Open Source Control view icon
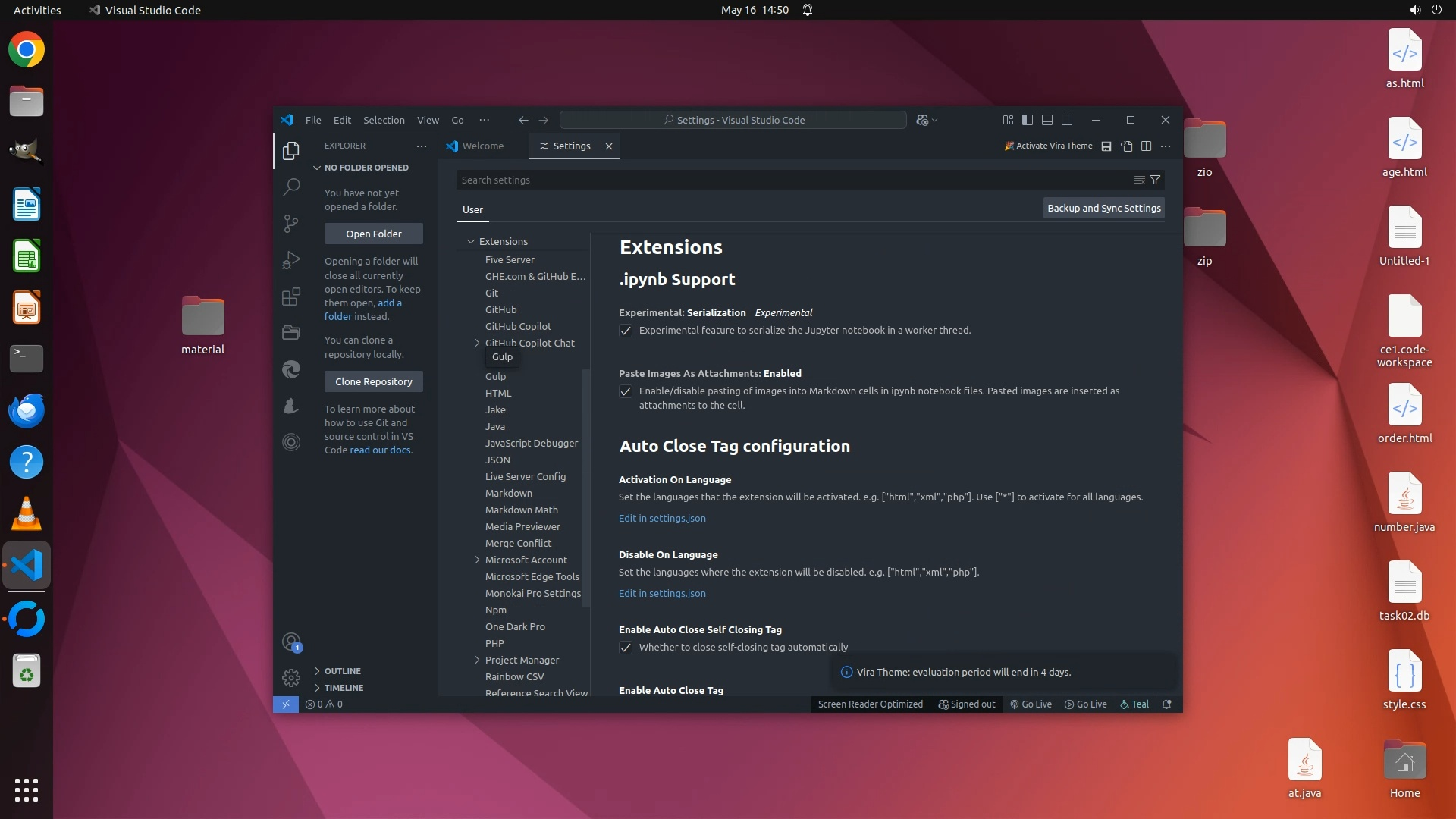This screenshot has width=1456, height=819. tap(291, 223)
